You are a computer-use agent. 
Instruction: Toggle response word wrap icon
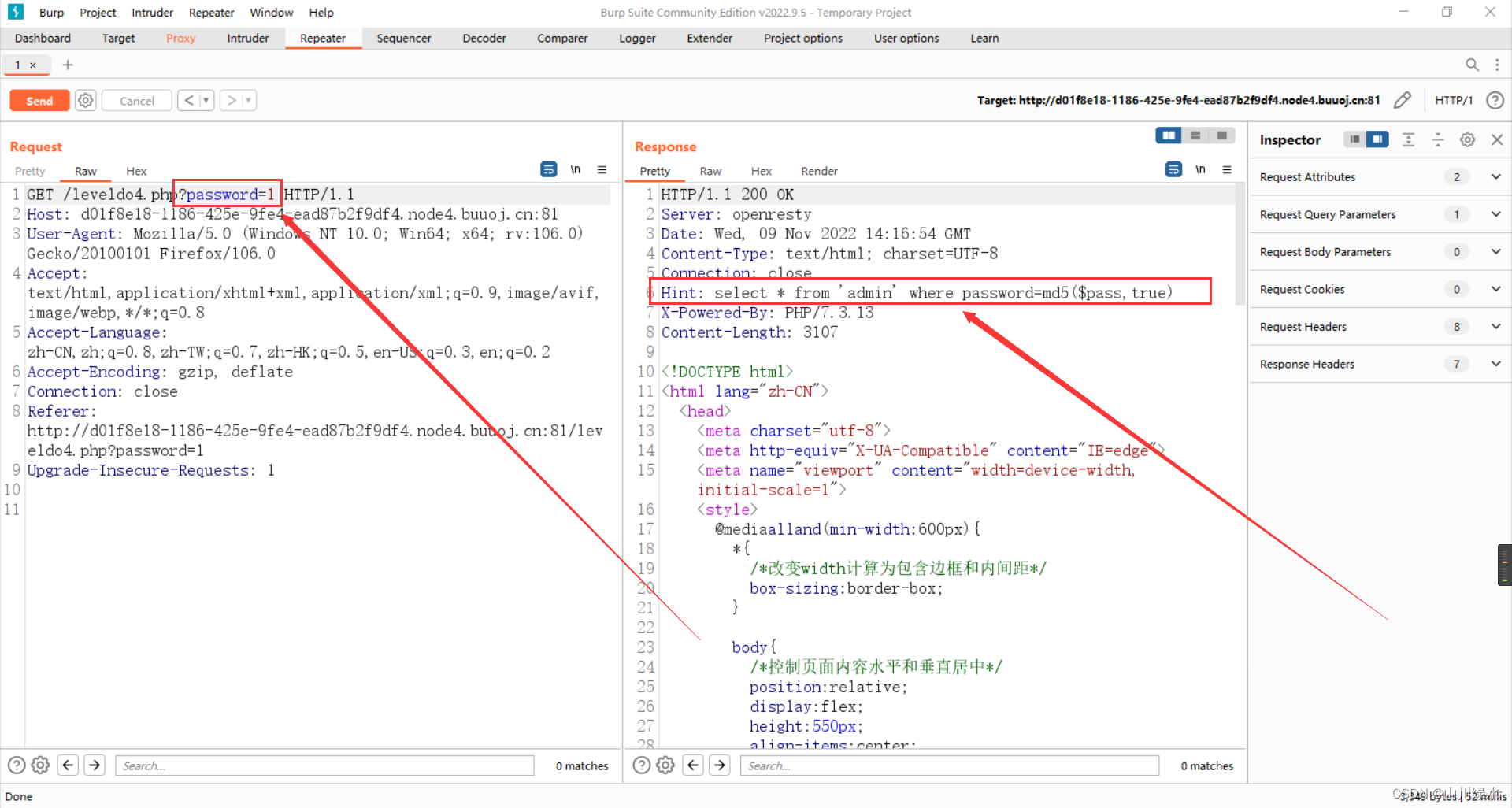click(x=1173, y=169)
